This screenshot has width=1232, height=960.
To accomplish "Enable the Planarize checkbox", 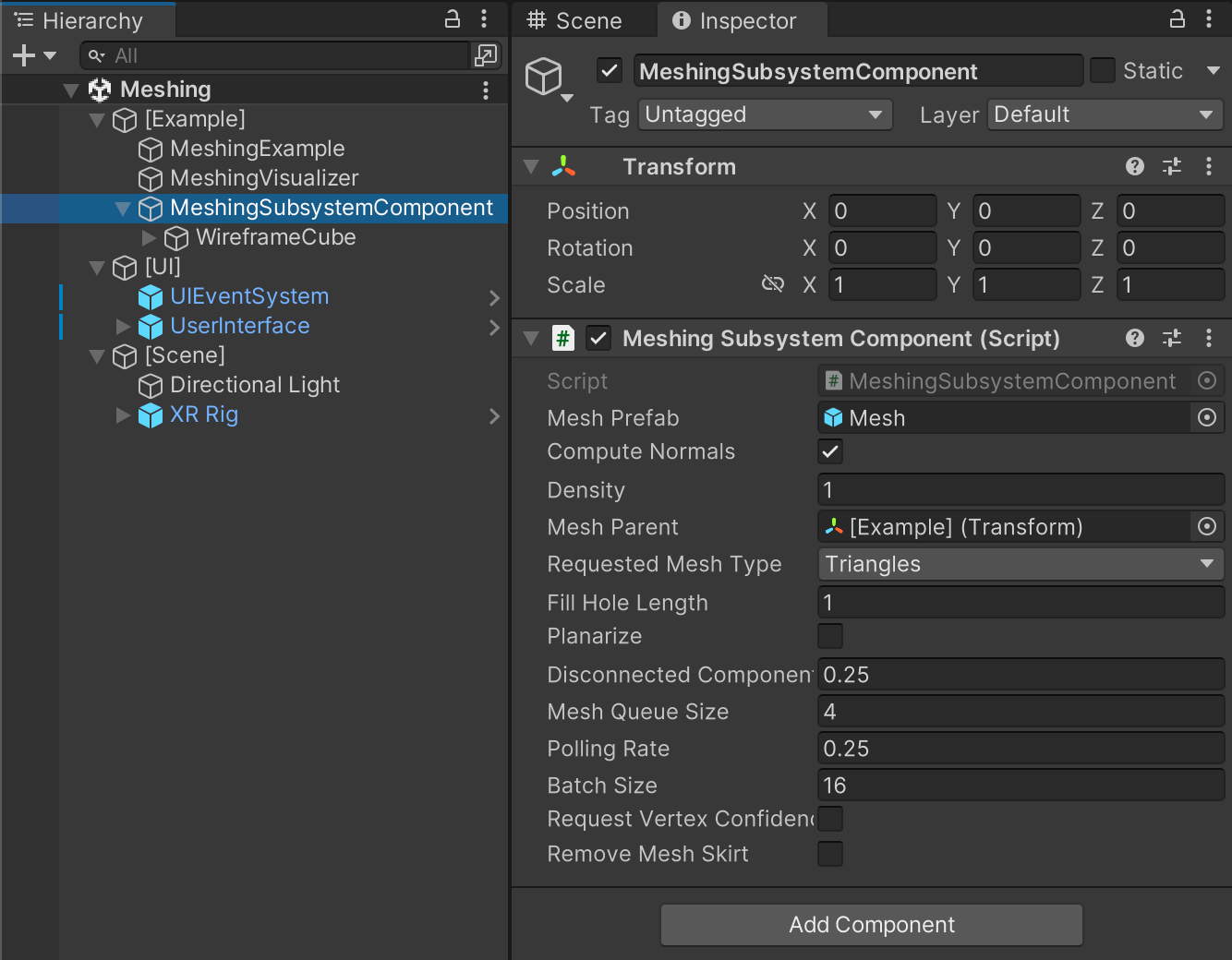I will click(x=830, y=636).
